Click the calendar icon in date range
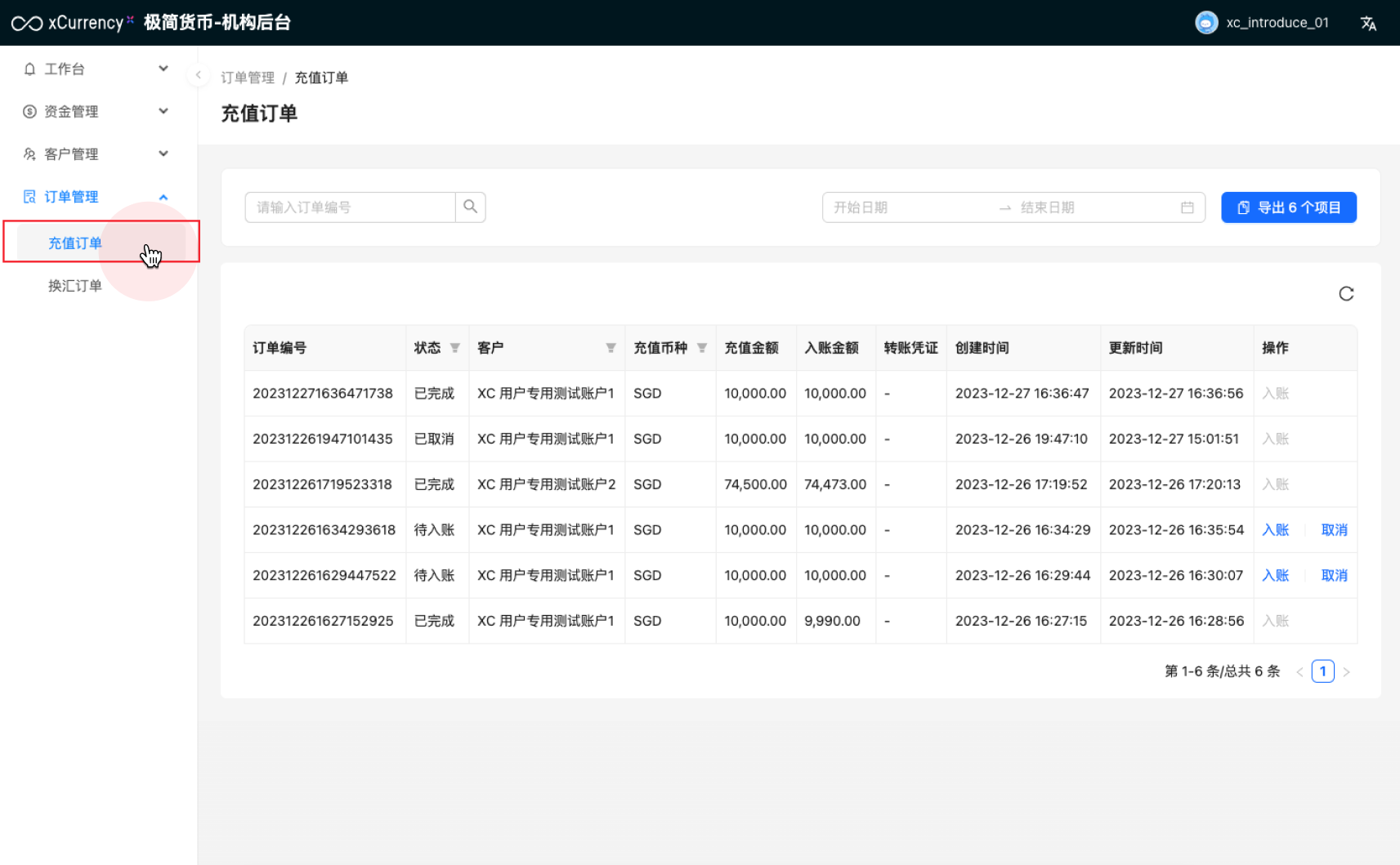The height and width of the screenshot is (865, 1400). point(1187,207)
